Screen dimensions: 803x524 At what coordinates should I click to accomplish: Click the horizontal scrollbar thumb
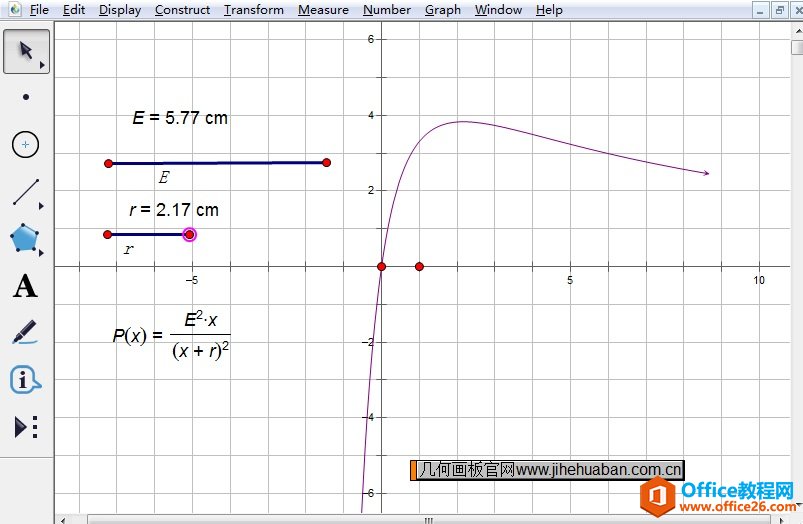(429, 519)
